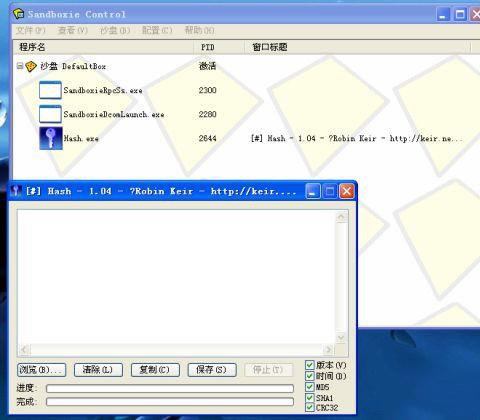The height and width of the screenshot is (420, 480).
Task: Click the 进度 progress bar
Action: coord(170,388)
